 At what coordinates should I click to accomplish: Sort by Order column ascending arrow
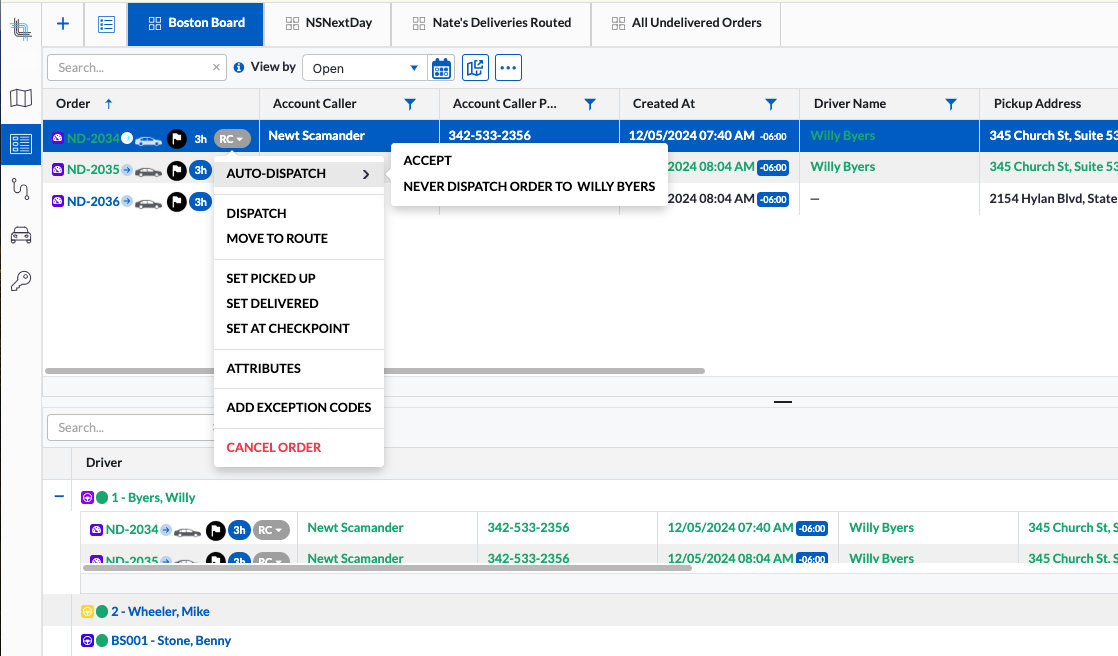point(108,104)
